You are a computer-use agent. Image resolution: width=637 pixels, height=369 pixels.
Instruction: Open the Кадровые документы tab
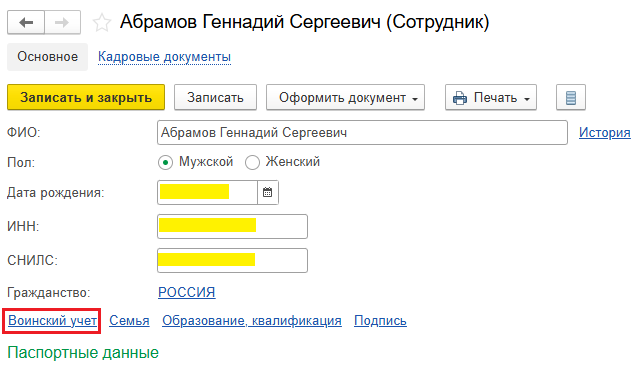pyautogui.click(x=165, y=57)
